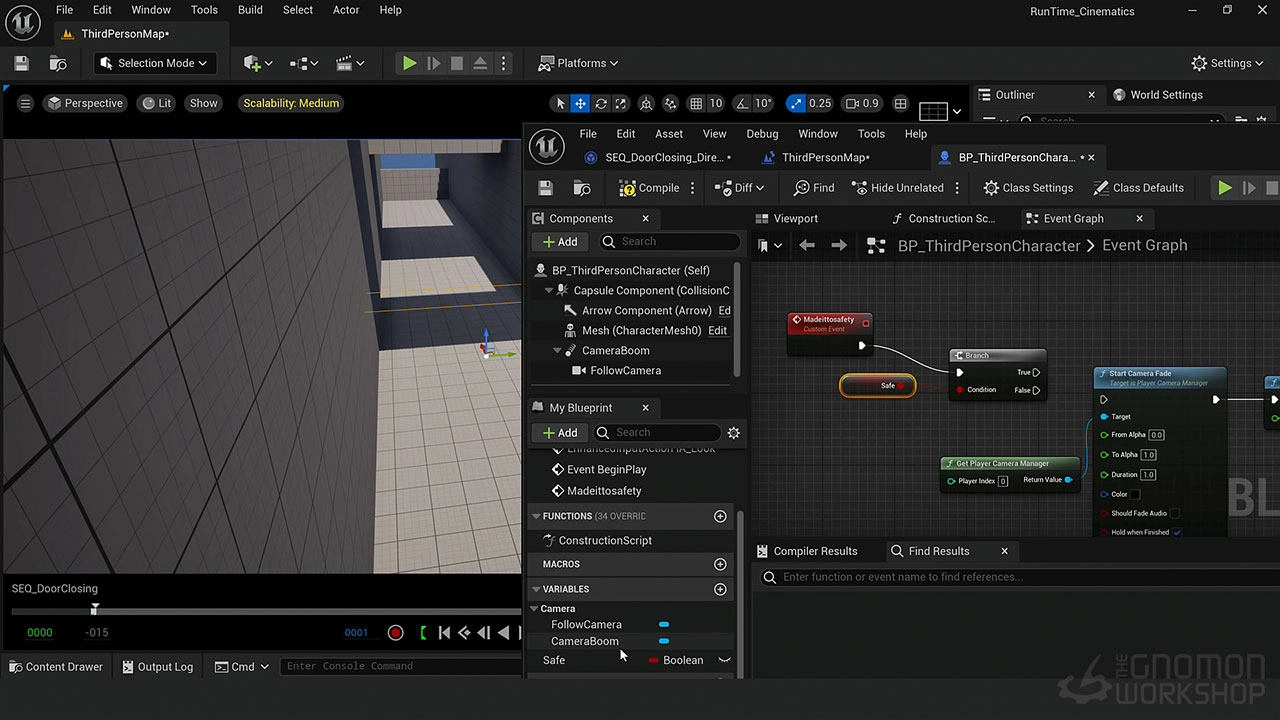1280x720 pixels.
Task: Open the Find tool in the Blueprint editor
Action: [x=813, y=187]
